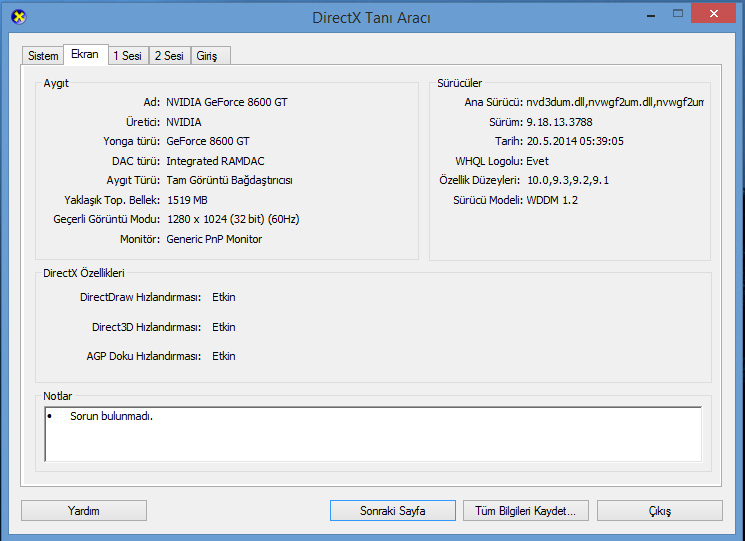Click Tüm Bilgileri Kaydet button
The image size is (745, 541).
click(525, 511)
